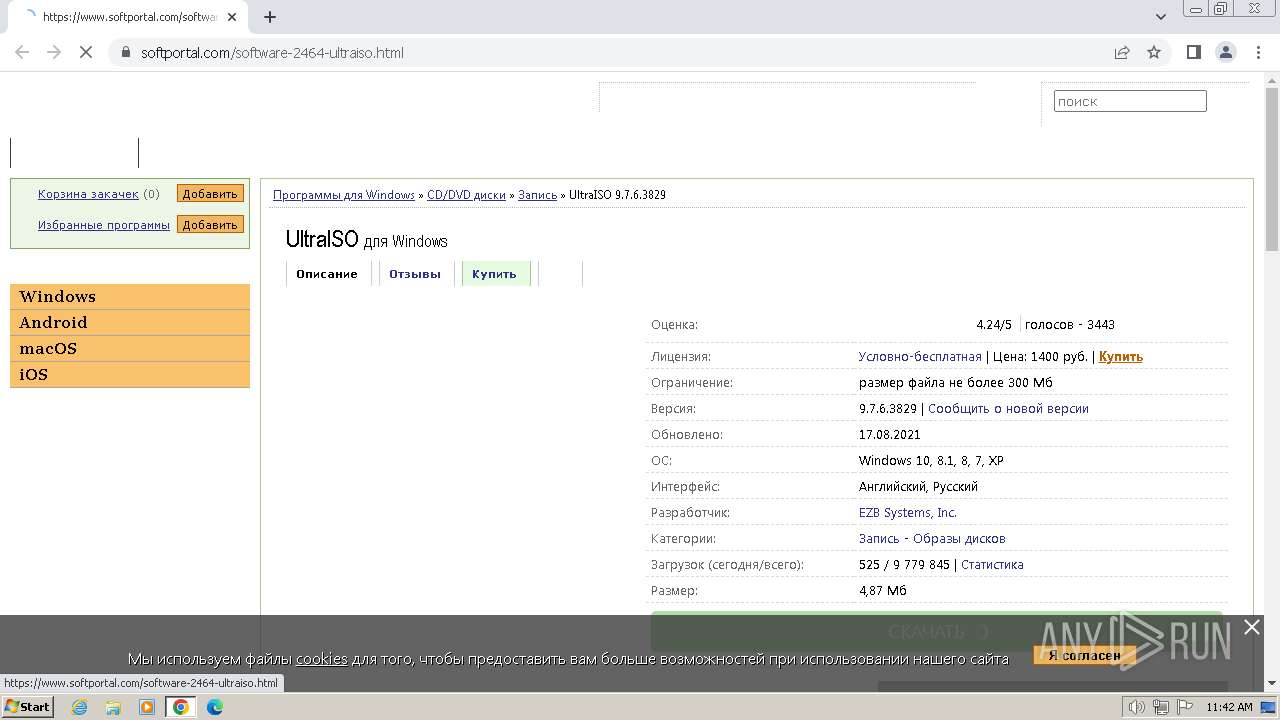
Task: Click Купить link in license row
Action: pyautogui.click(x=1121, y=356)
